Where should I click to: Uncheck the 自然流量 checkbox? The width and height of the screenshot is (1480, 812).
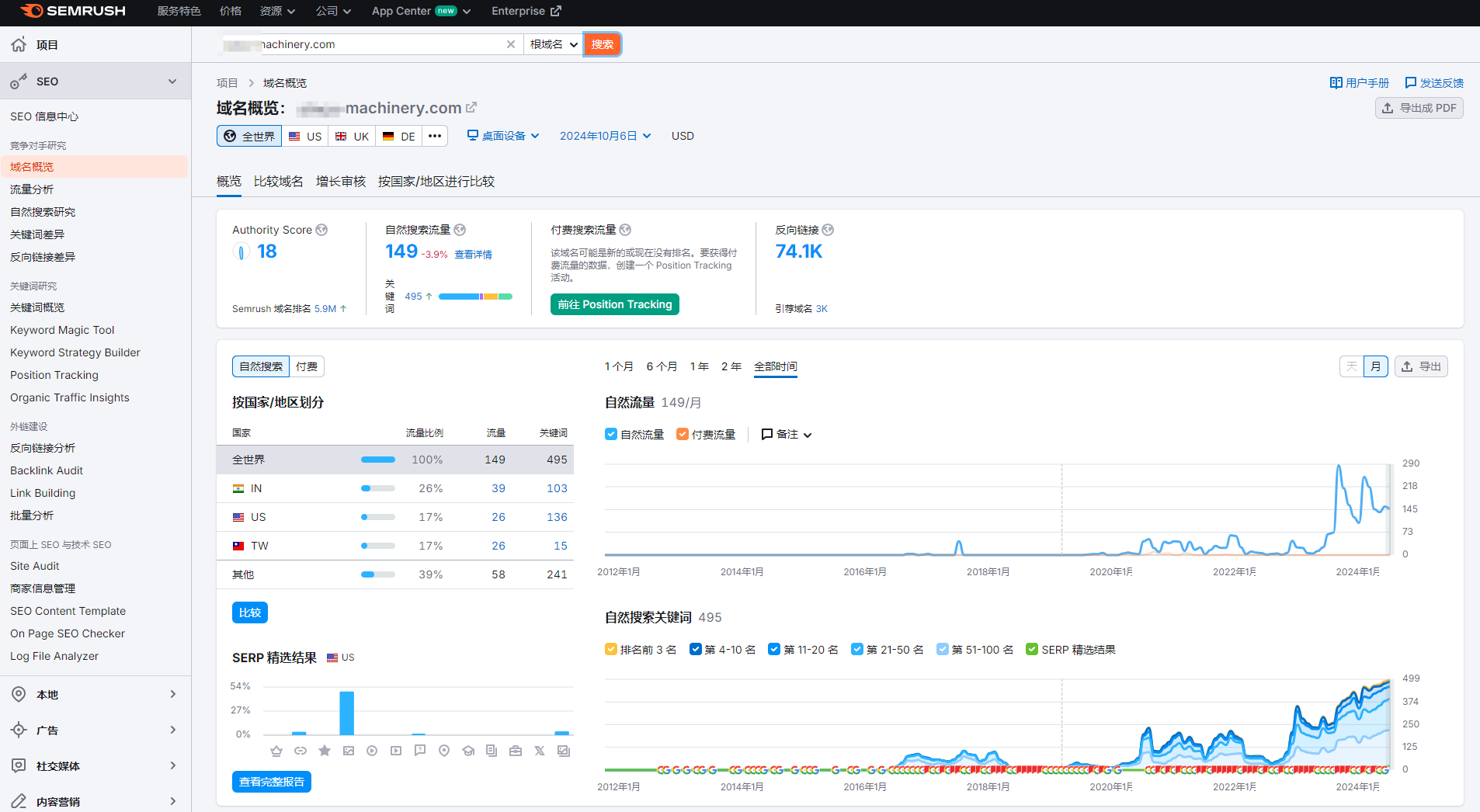611,434
